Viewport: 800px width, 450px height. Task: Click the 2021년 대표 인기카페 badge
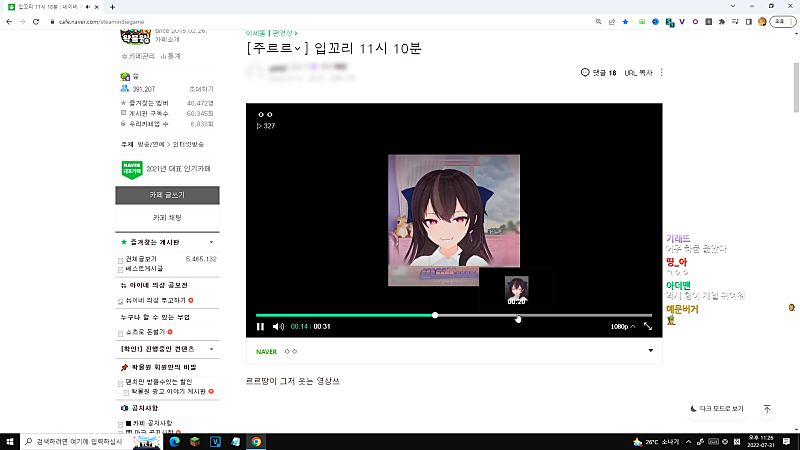click(166, 169)
